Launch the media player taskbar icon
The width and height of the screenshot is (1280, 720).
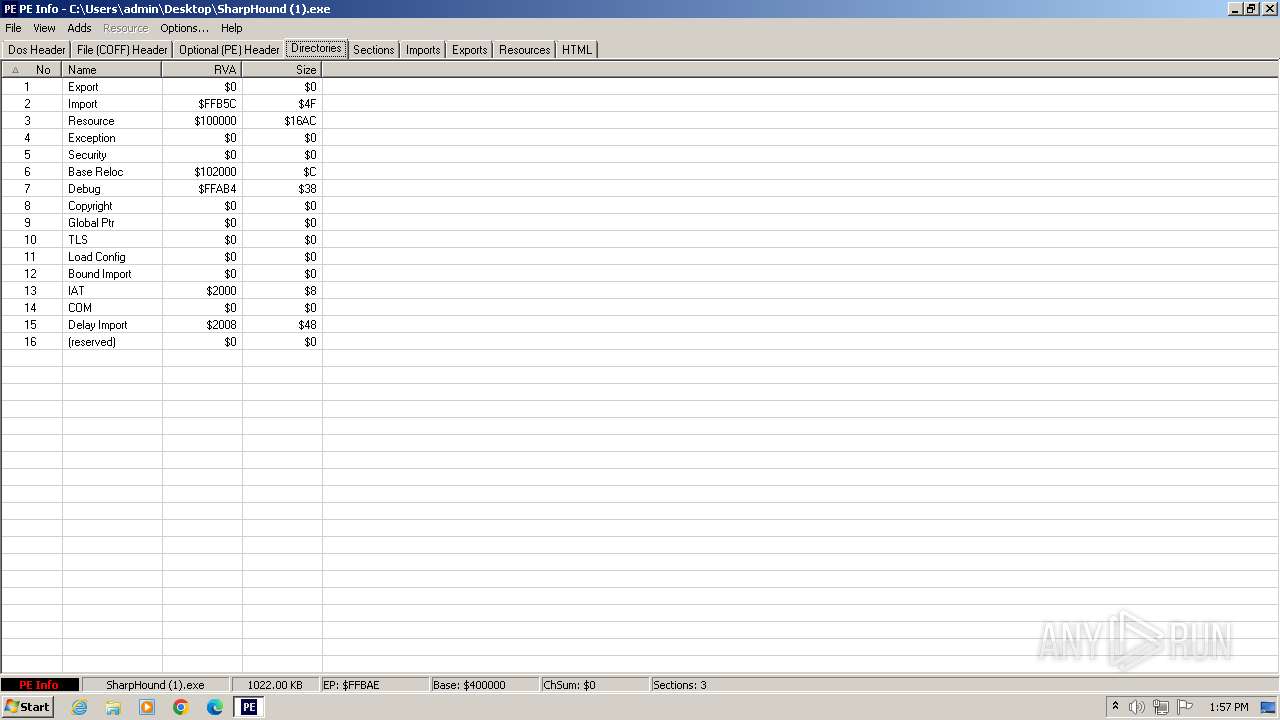click(147, 707)
